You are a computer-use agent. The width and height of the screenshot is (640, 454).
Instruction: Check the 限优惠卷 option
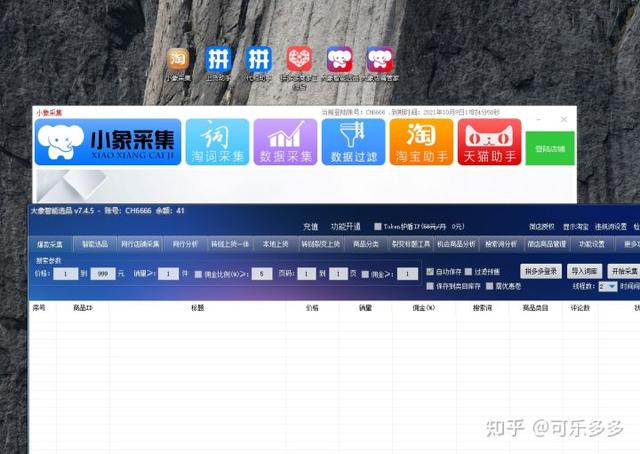tap(490, 286)
